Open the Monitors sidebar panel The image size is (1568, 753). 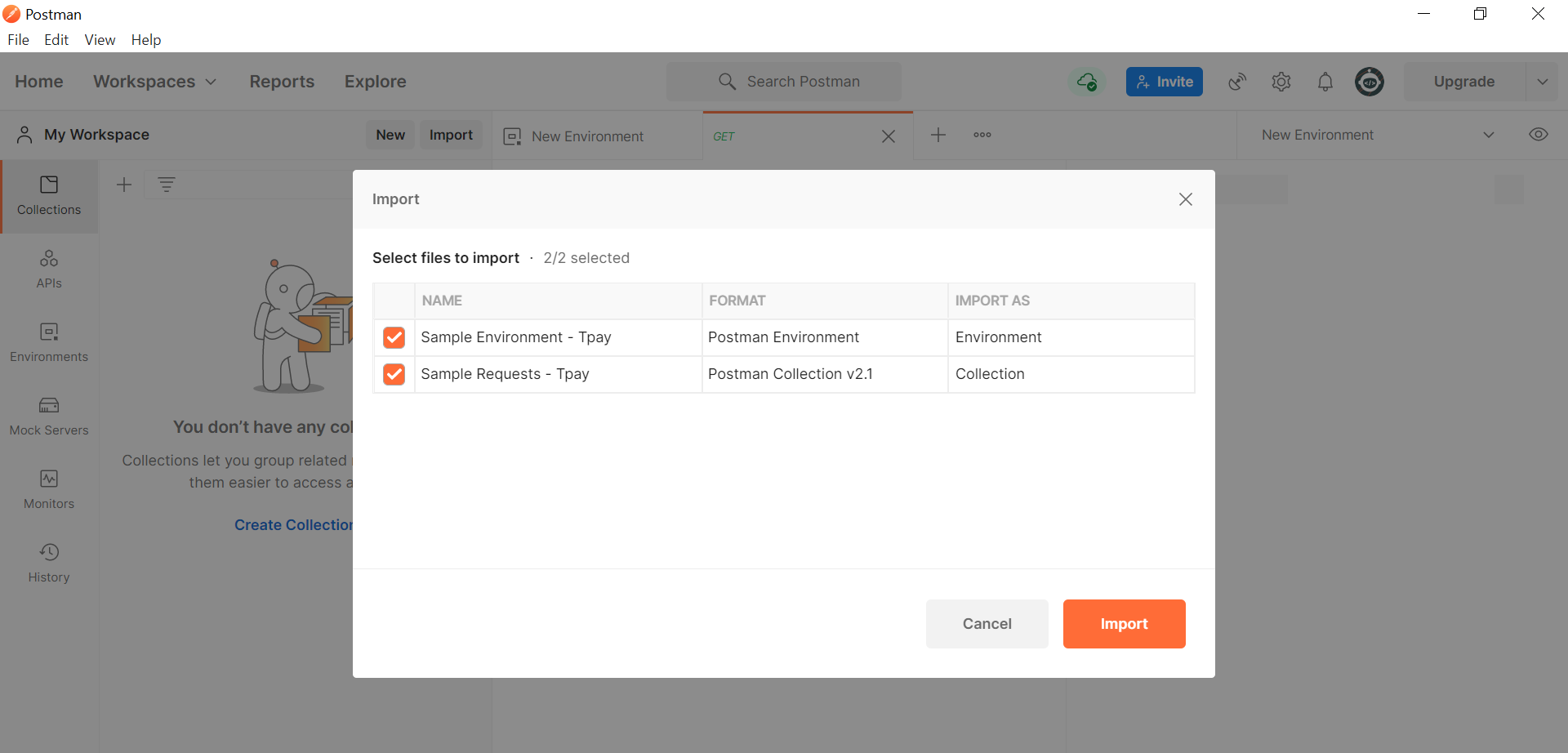tap(49, 490)
